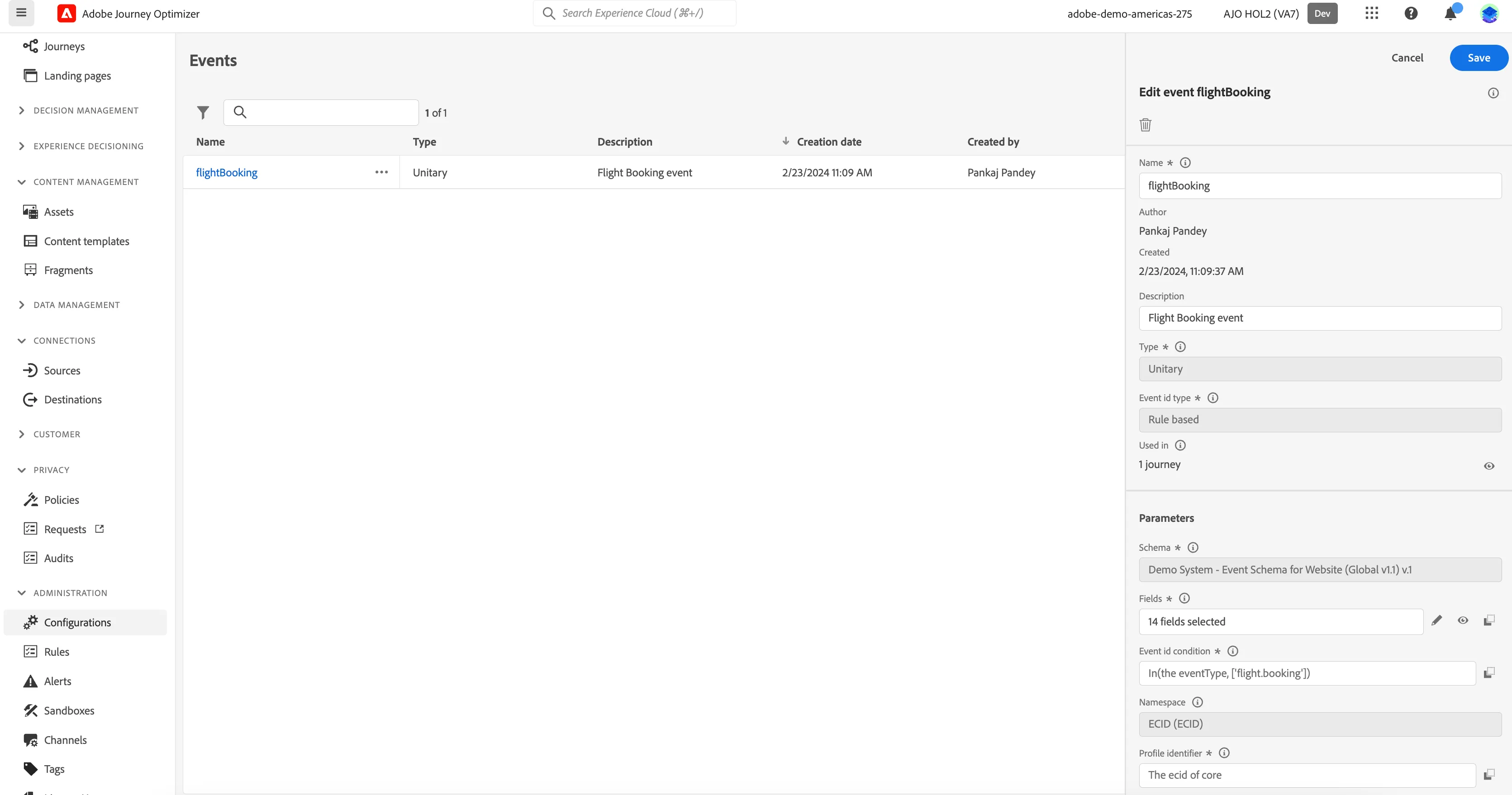Copy the 14 fields selected payload
This screenshot has width=1512, height=795.
pos(1489,620)
